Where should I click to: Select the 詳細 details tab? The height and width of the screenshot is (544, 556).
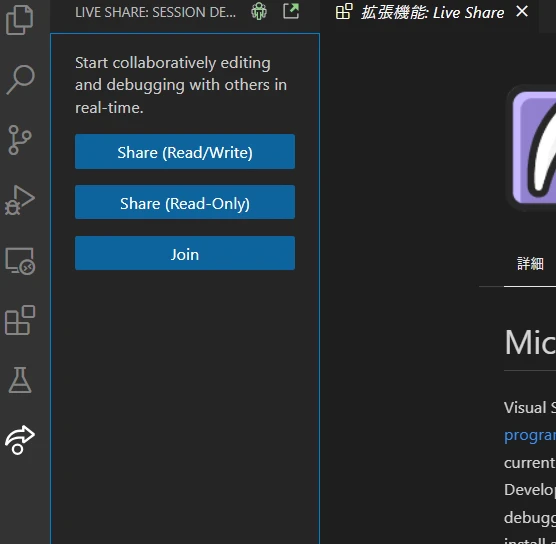pos(530,264)
